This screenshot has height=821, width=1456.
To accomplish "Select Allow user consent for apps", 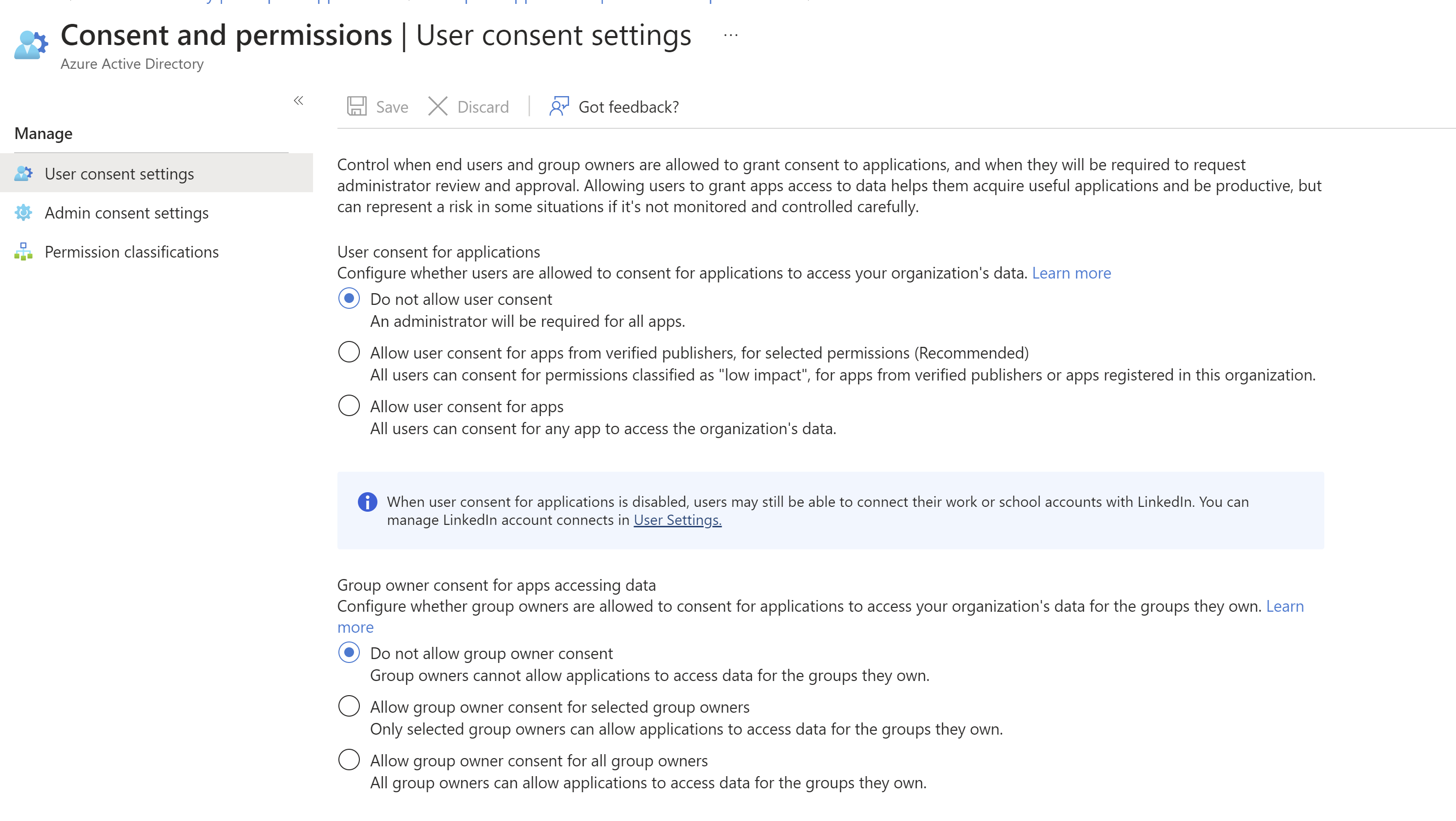I will click(349, 406).
